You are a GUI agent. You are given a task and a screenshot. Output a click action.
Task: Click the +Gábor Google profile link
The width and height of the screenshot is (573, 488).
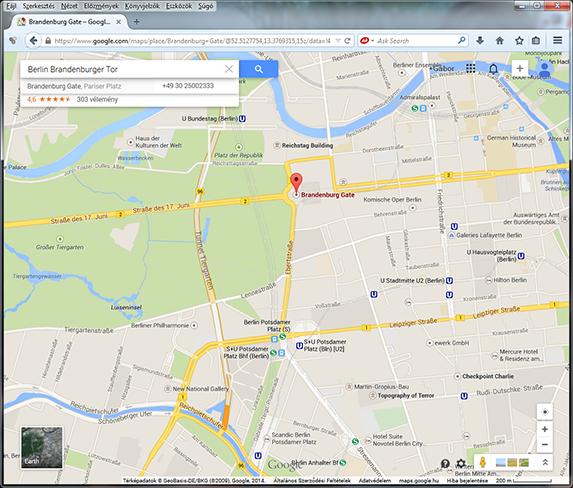(x=442, y=68)
